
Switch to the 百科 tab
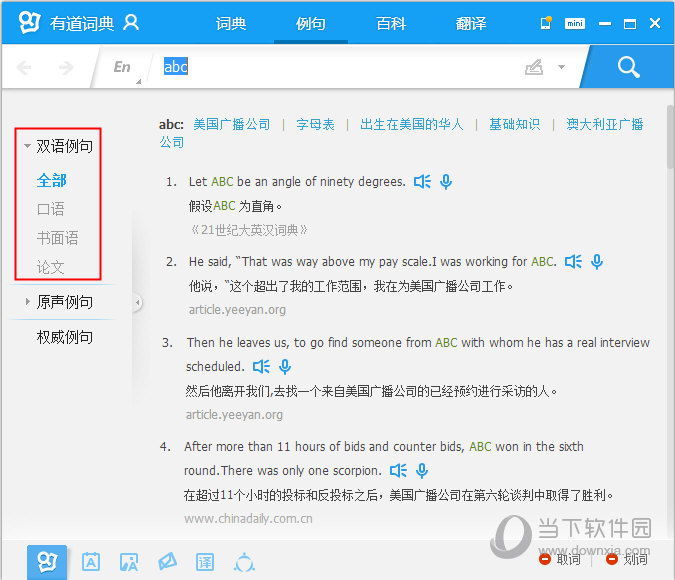point(391,23)
